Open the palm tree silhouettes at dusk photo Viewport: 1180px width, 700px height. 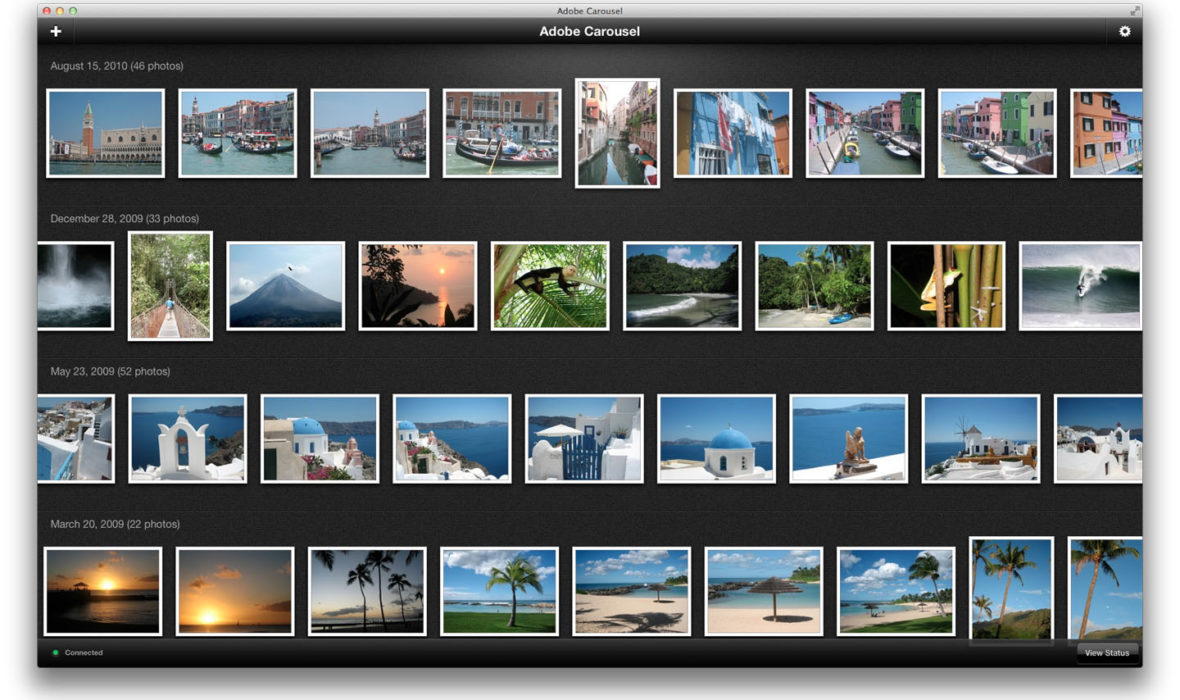[366, 591]
